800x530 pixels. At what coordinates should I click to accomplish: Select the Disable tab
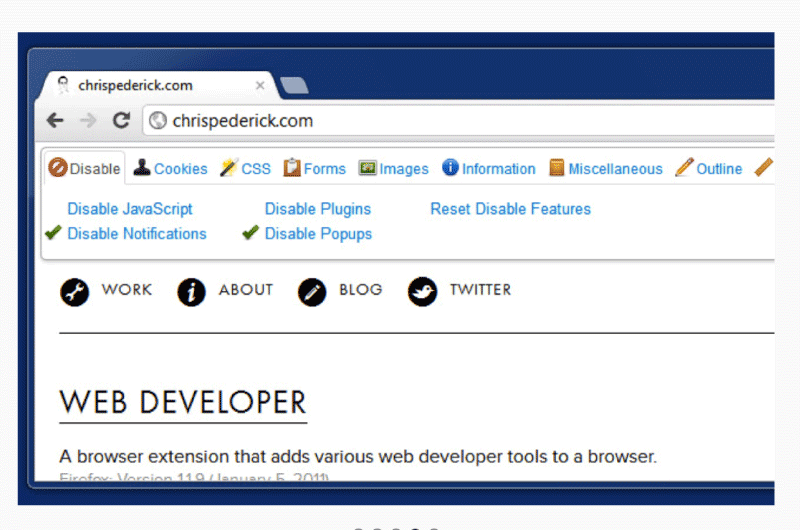pyautogui.click(x=85, y=168)
